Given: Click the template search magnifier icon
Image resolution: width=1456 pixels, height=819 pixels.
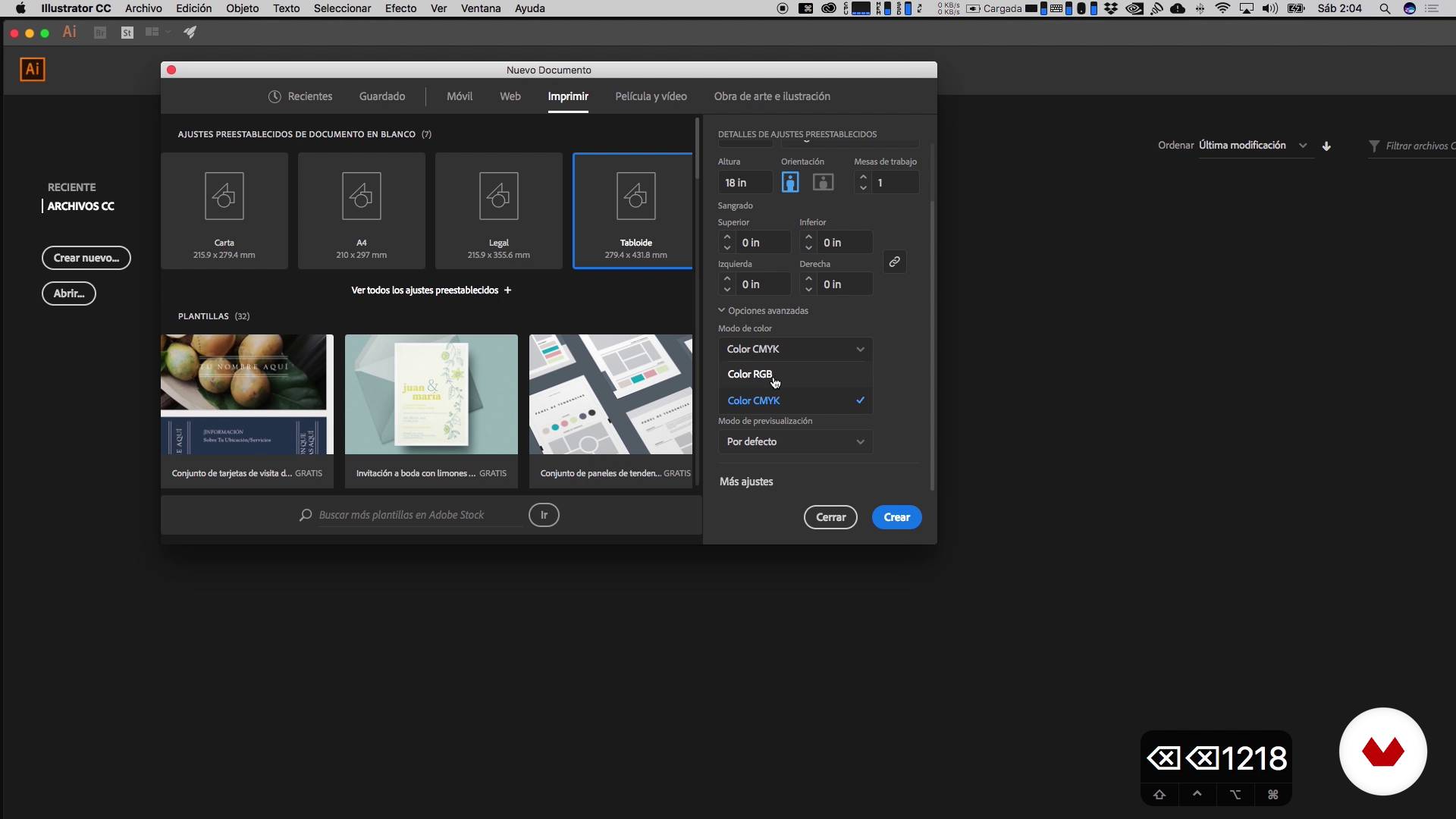Looking at the screenshot, I should click(x=306, y=515).
